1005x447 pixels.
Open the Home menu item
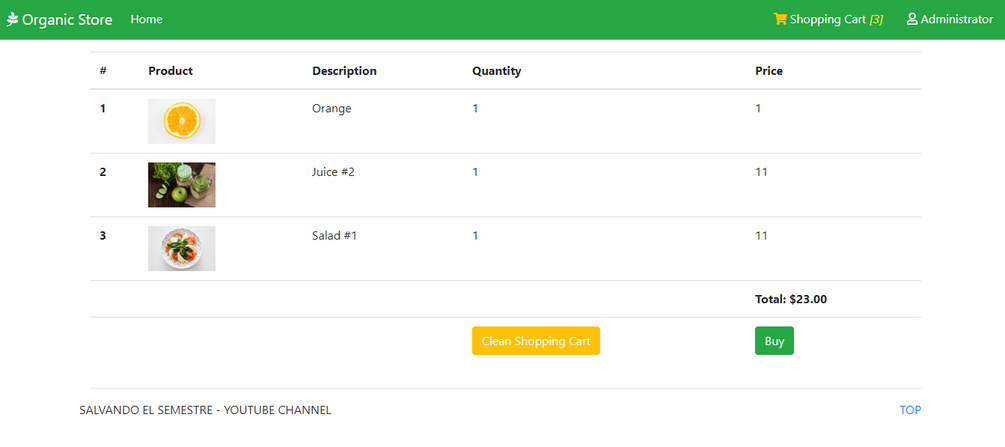[146, 19]
